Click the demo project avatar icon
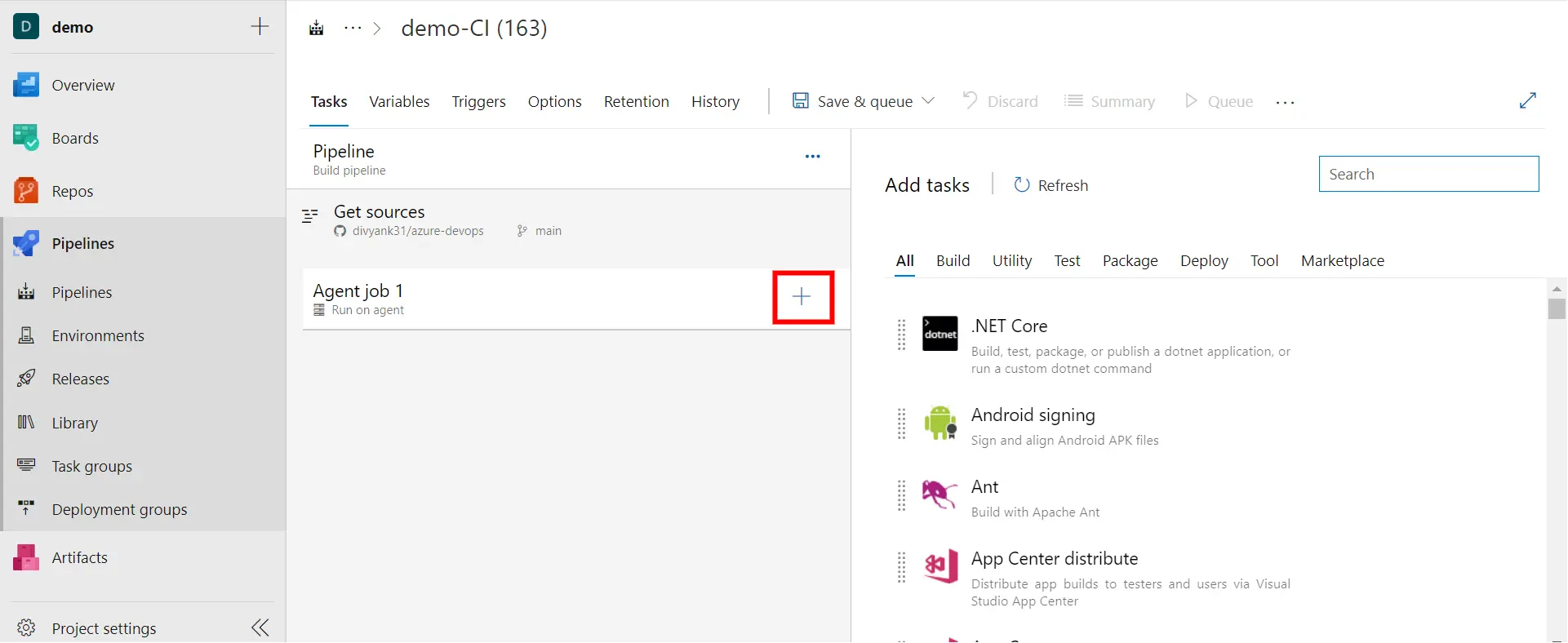 click(x=26, y=26)
